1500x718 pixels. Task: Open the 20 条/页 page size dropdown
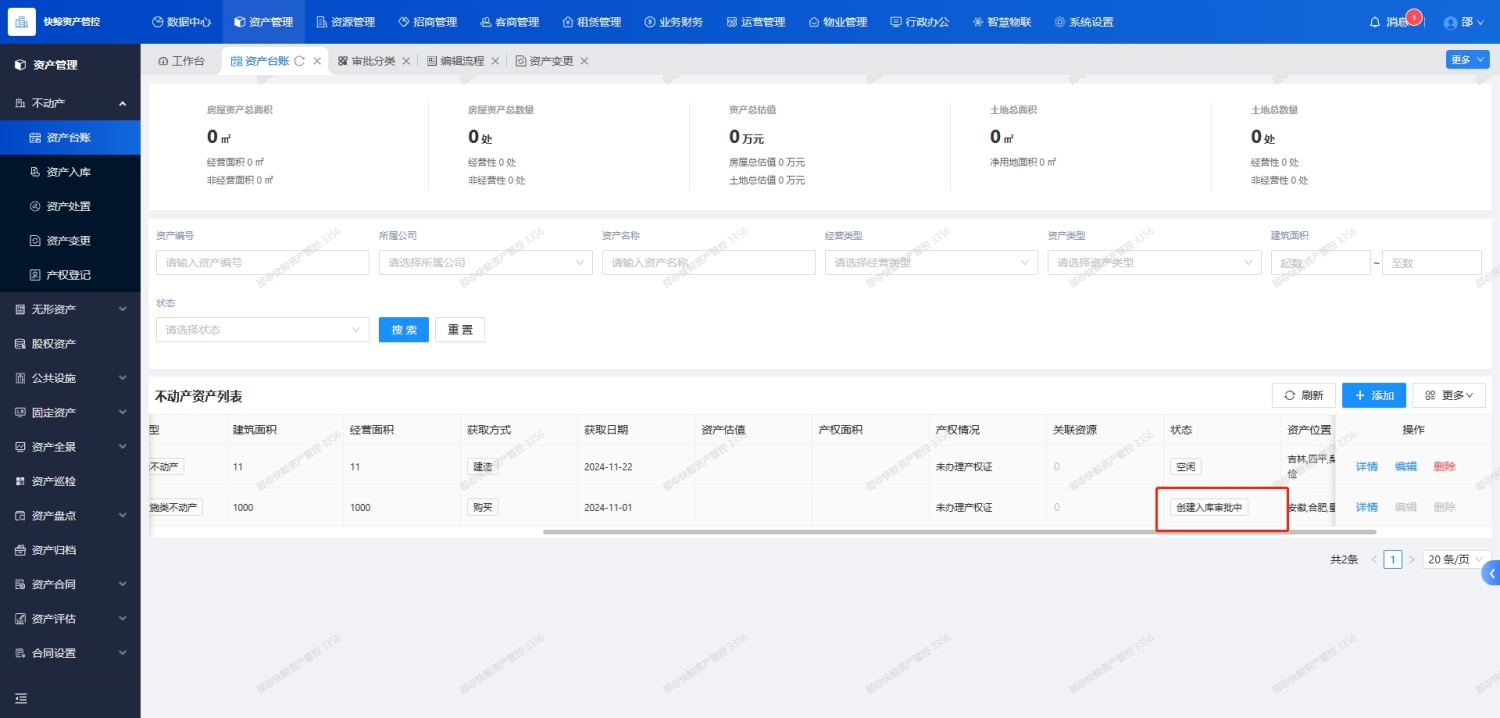click(1456, 559)
